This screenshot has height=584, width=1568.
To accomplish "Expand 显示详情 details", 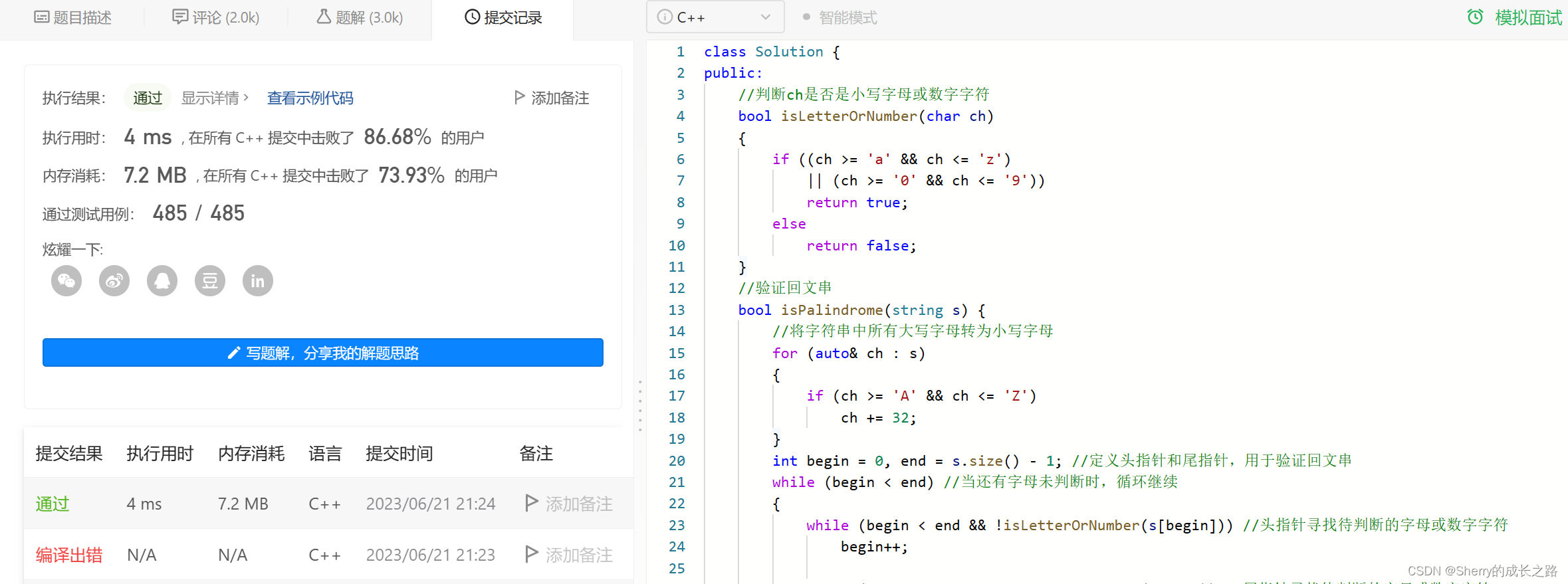I will point(215,98).
